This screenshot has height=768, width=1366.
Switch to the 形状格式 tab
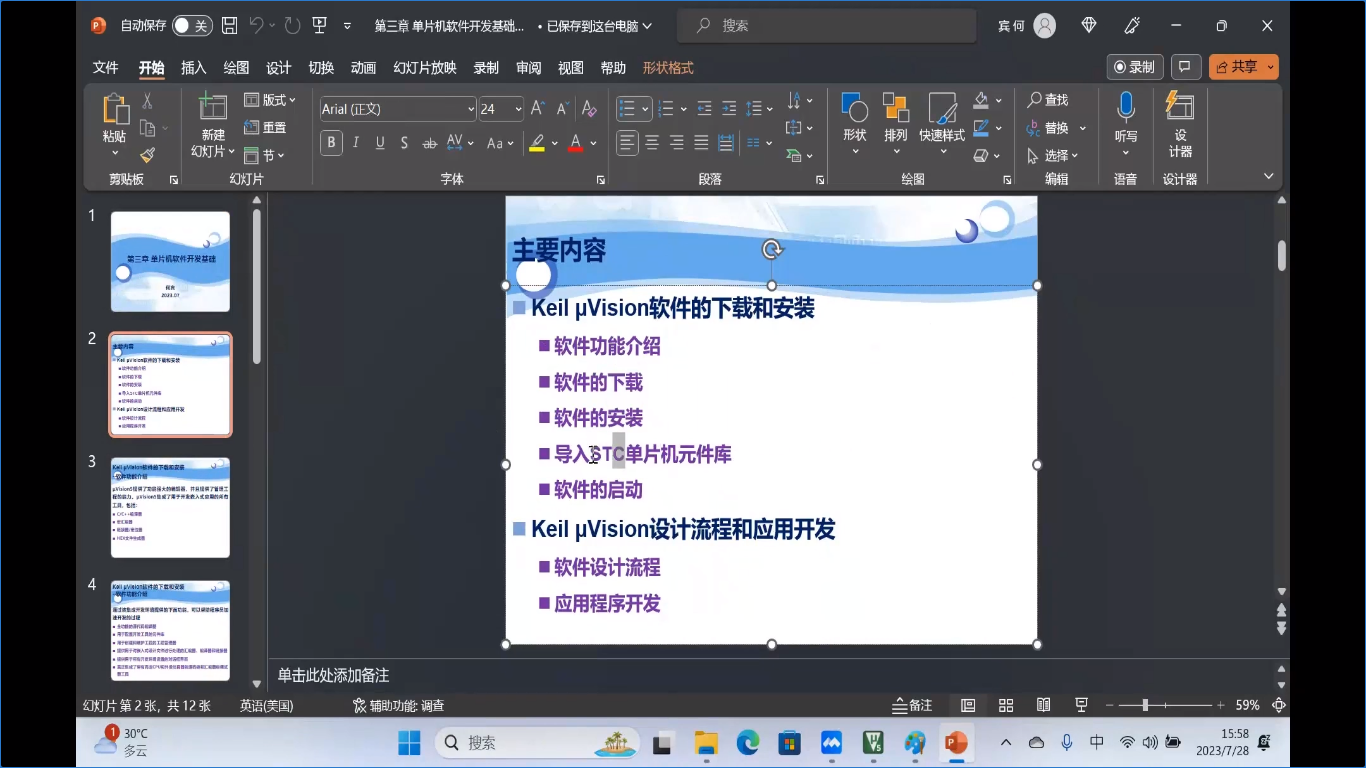667,68
